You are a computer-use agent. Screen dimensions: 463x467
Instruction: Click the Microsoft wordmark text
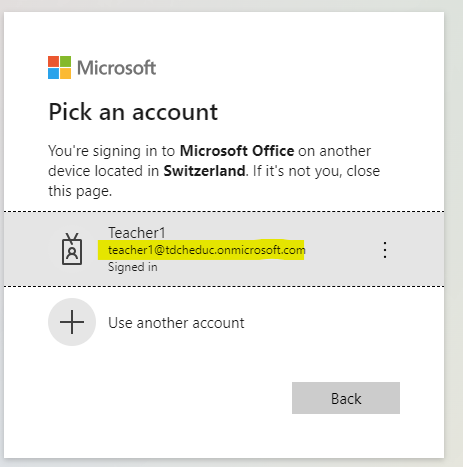coord(116,68)
